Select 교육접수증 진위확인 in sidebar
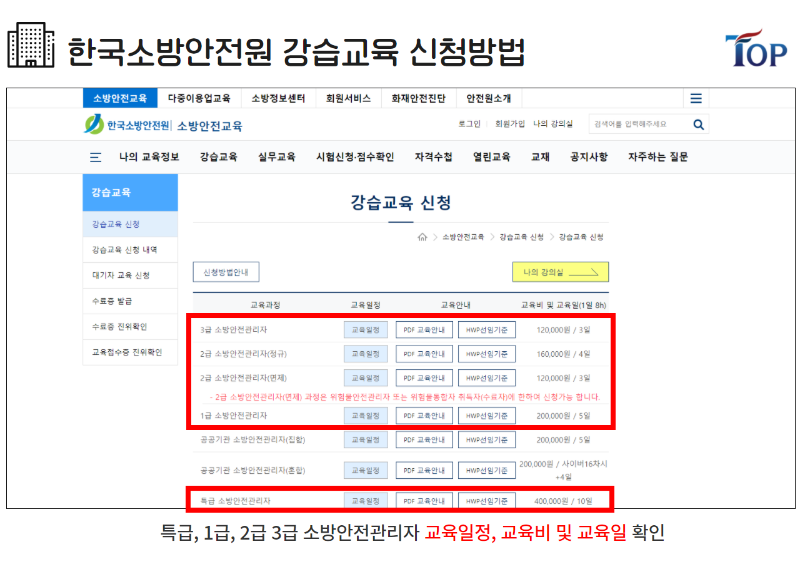 point(130,352)
